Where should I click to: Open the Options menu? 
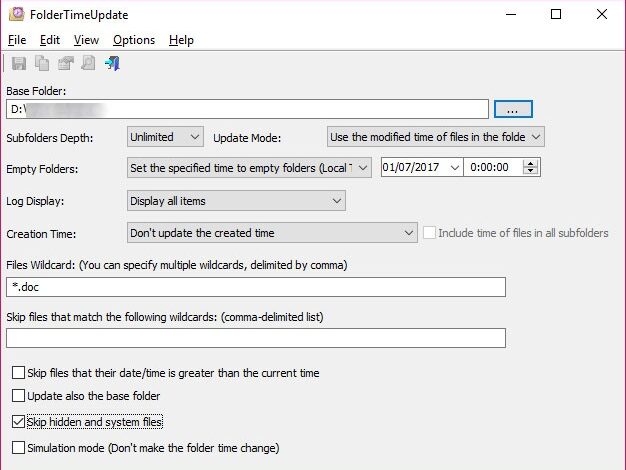coord(134,40)
